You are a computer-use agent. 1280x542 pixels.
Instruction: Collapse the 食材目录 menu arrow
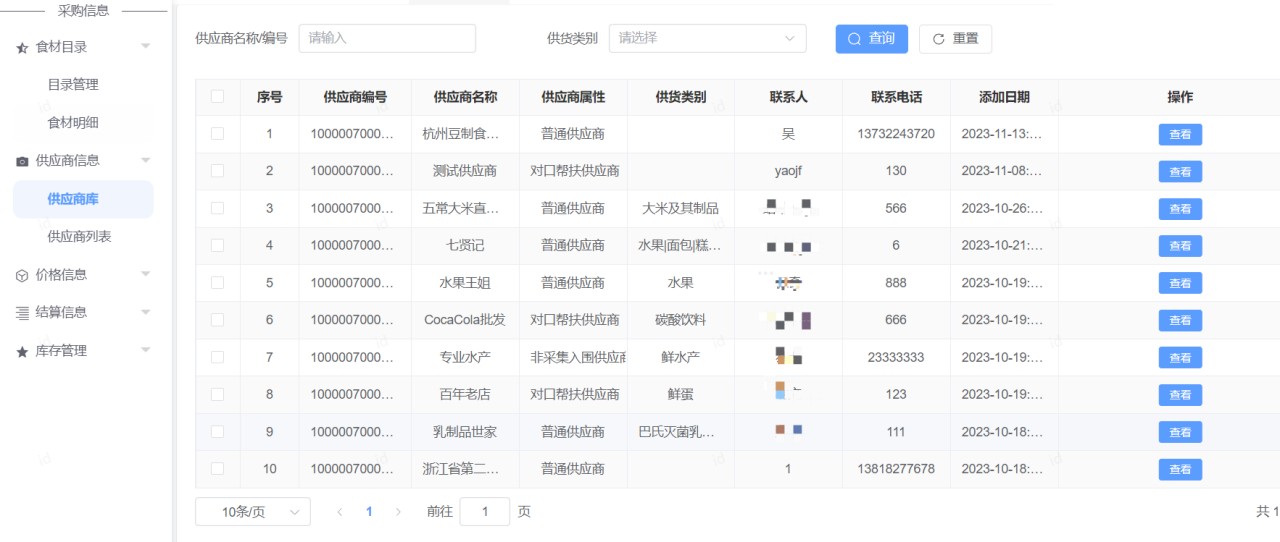[145, 47]
